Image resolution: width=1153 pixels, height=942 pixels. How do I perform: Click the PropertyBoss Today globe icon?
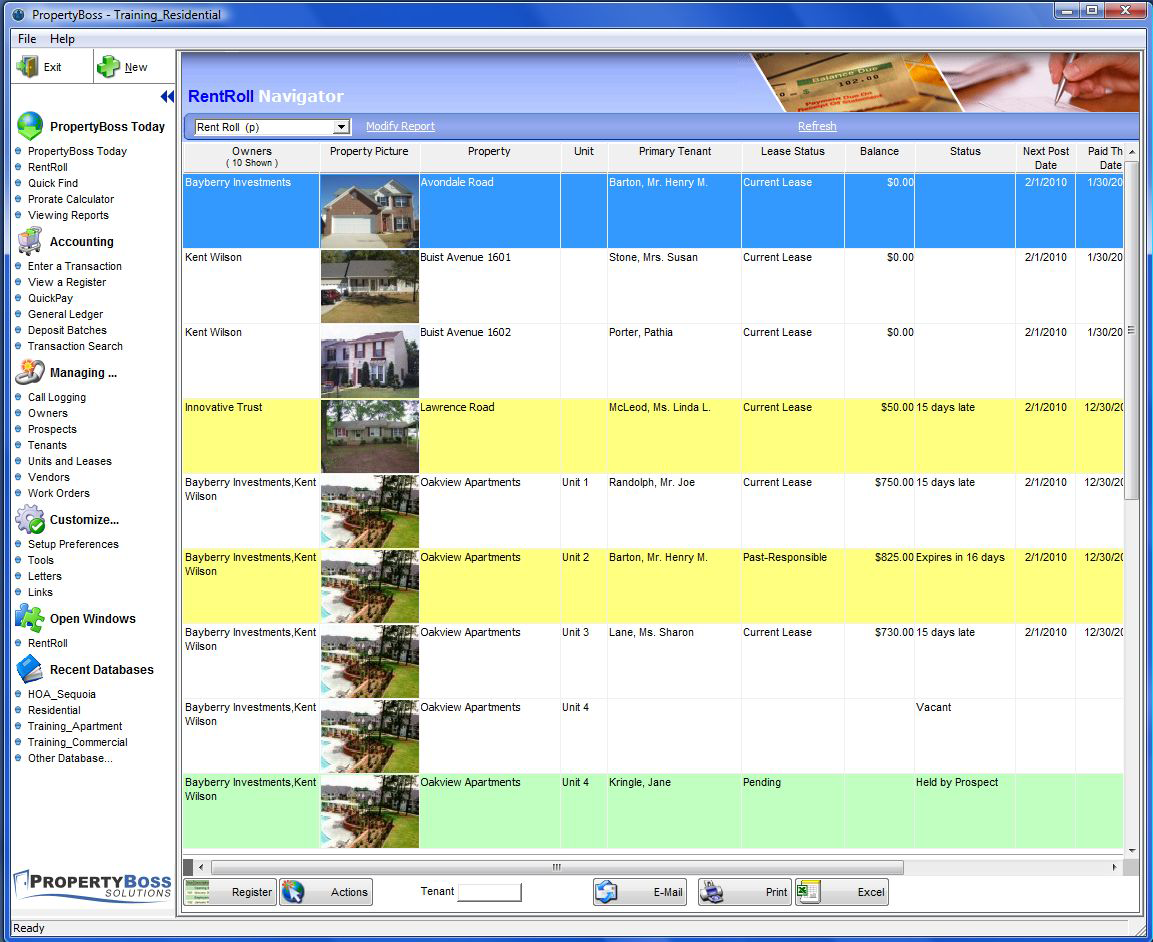(30, 126)
